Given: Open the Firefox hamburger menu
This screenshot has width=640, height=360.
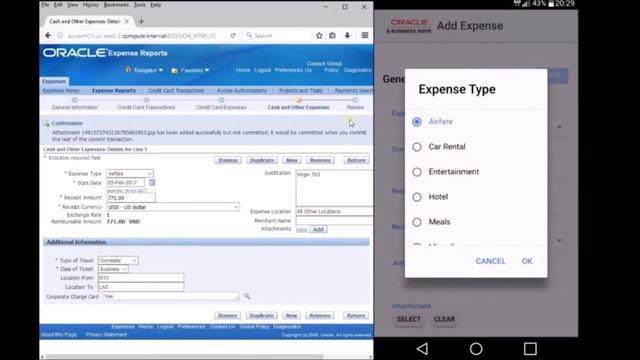Looking at the screenshot, I should coord(365,36).
